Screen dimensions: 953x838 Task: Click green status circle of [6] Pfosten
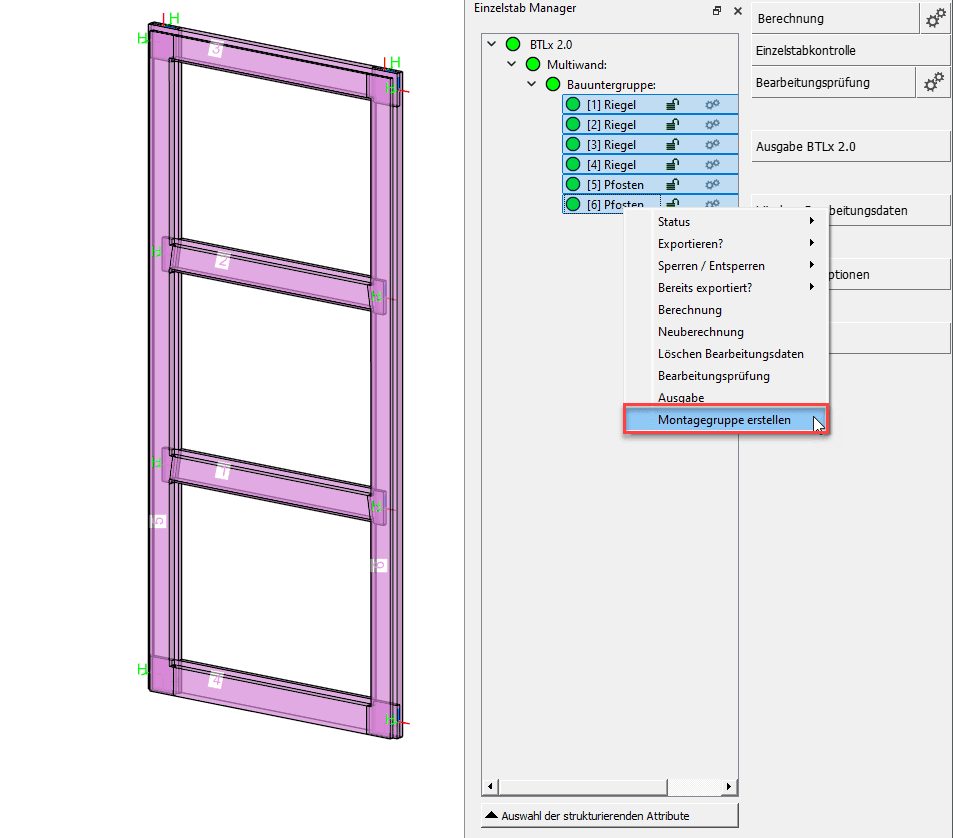click(x=573, y=204)
